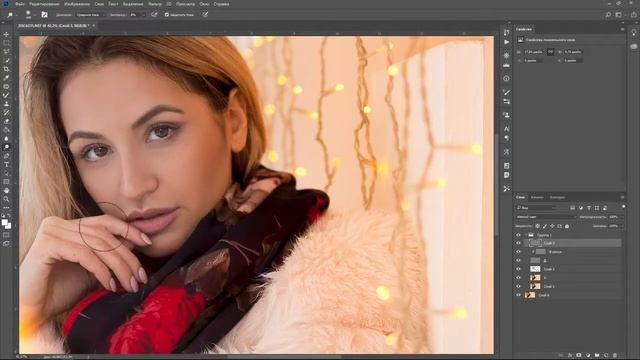The width and height of the screenshot is (640, 360).
Task: Add a layer style with fx icon
Action: pos(570,356)
